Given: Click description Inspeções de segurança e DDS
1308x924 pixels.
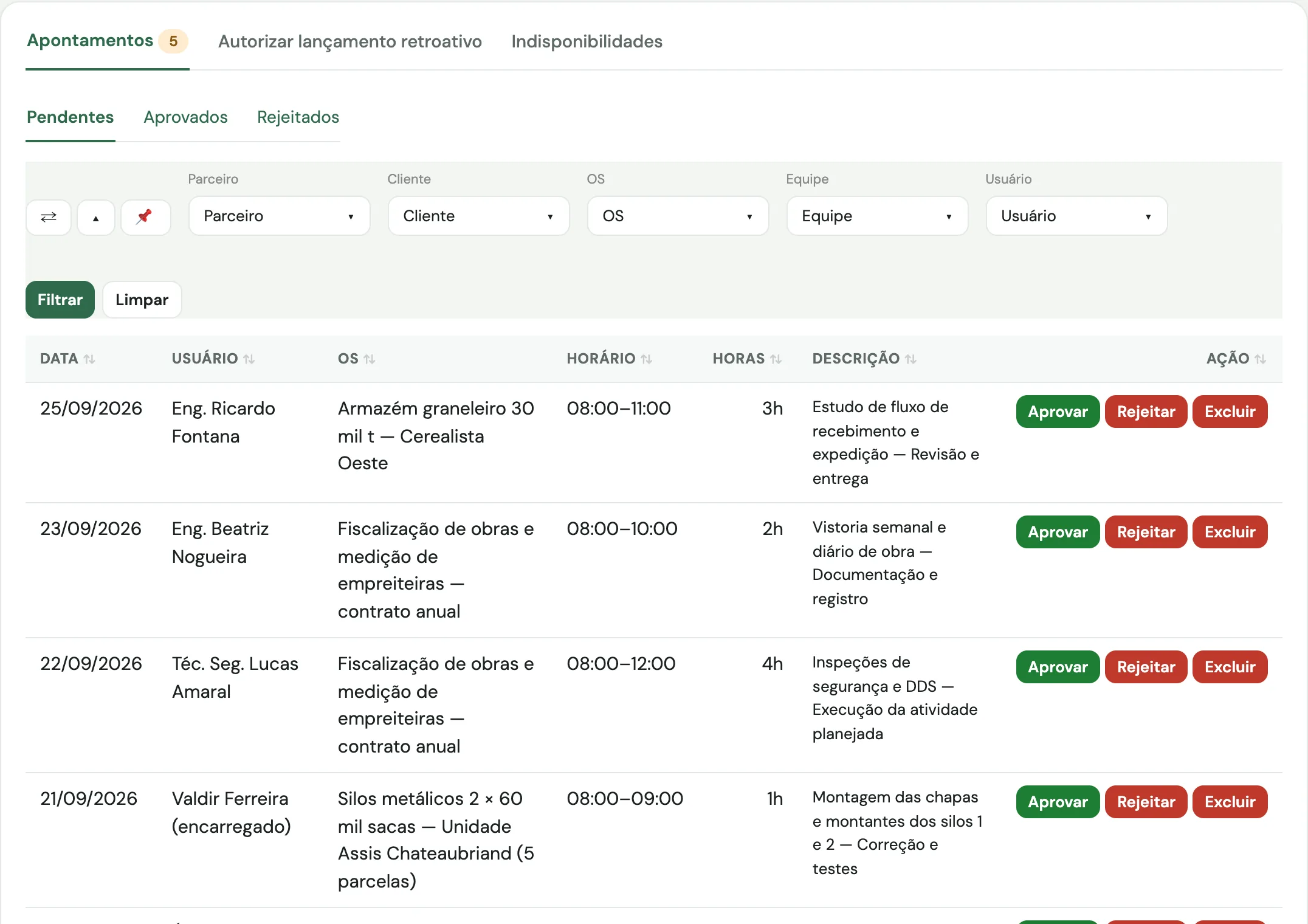Looking at the screenshot, I should point(895,698).
